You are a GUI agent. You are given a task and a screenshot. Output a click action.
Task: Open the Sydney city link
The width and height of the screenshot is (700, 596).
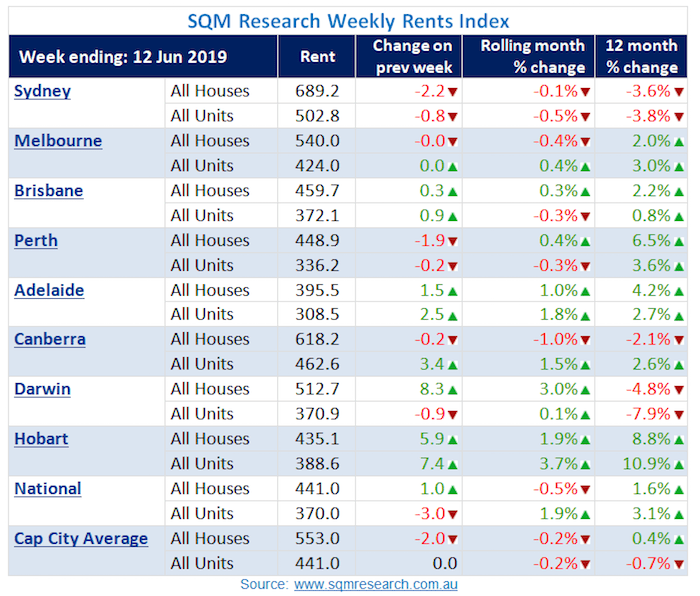(x=42, y=91)
